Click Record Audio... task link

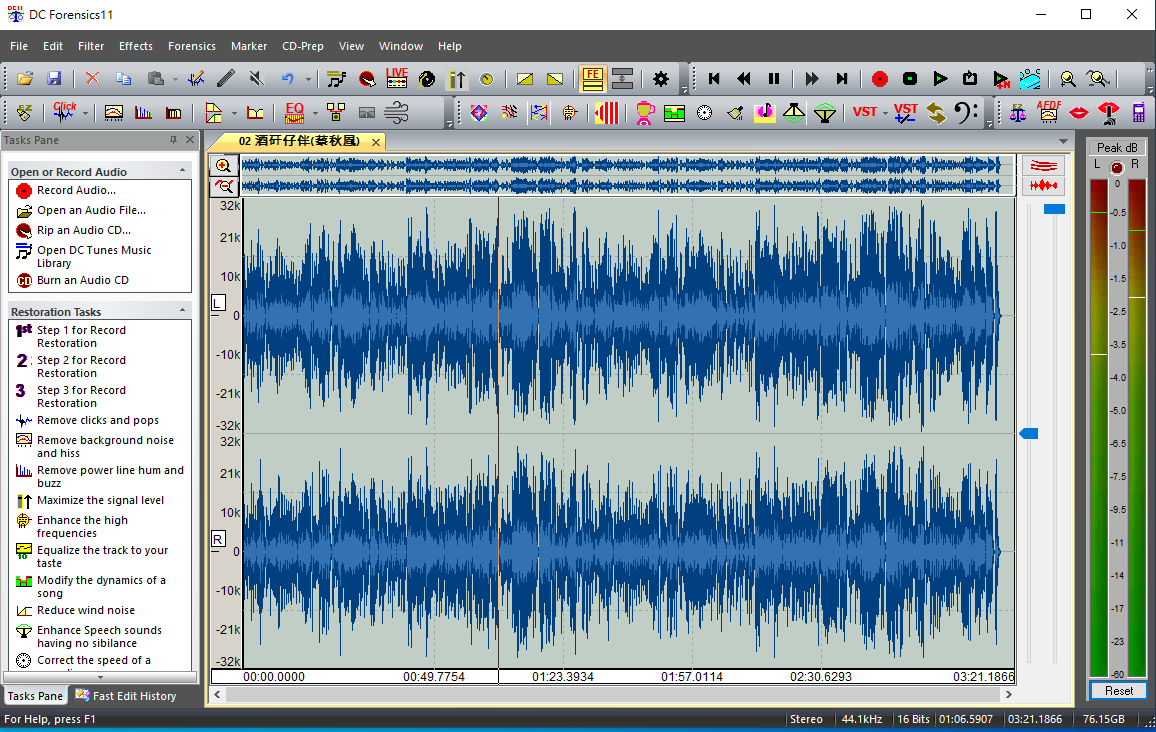(x=76, y=190)
